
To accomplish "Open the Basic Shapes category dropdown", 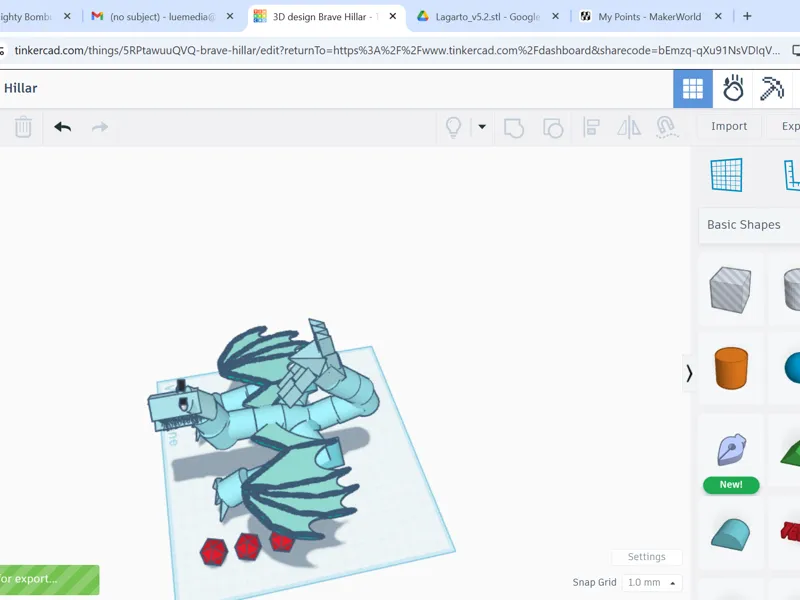I will (749, 225).
